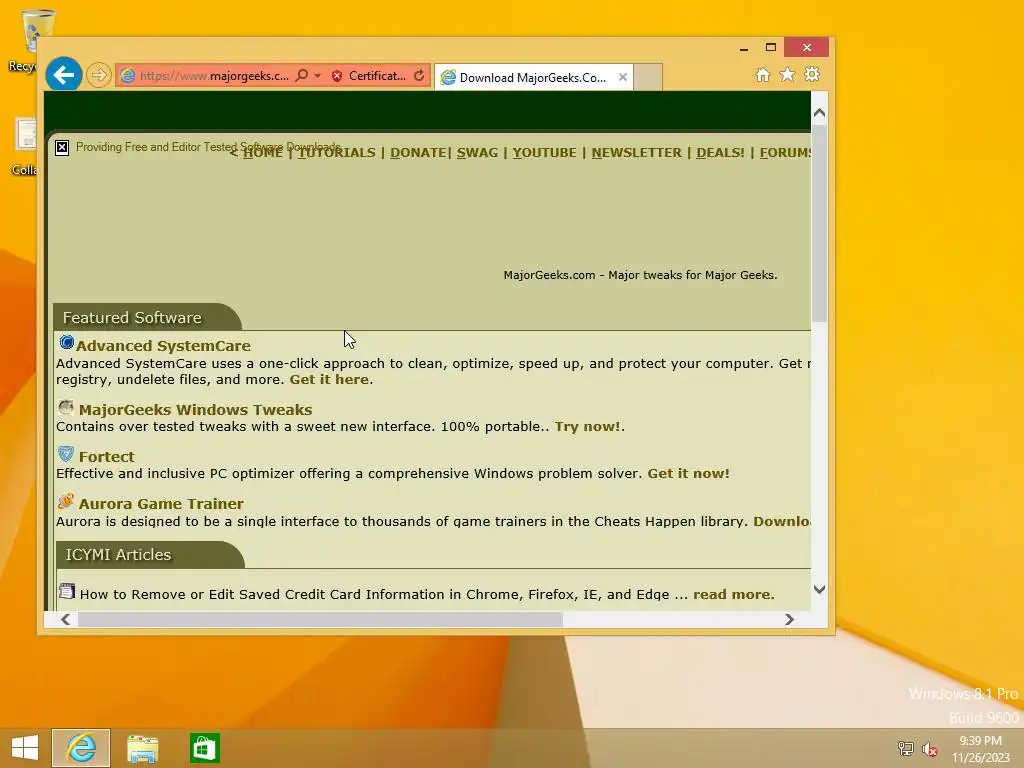The image size is (1024, 768).
Task: Open the DONATE navigation link
Action: click(x=419, y=152)
